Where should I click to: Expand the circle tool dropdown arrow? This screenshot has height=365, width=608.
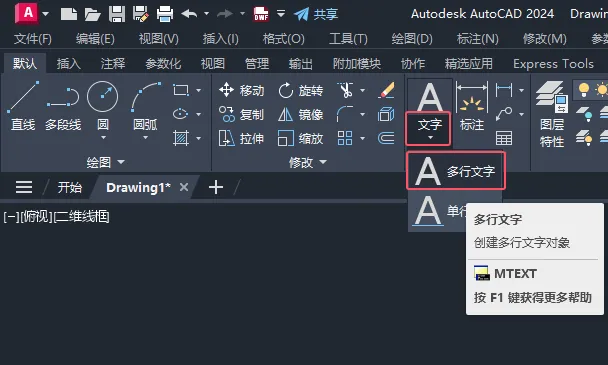[103, 138]
